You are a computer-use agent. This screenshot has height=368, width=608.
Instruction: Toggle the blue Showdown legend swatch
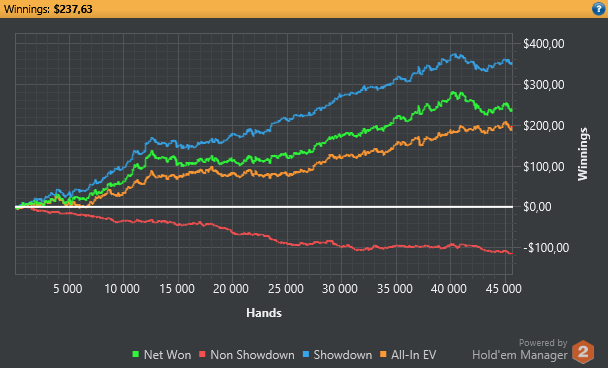(306, 354)
